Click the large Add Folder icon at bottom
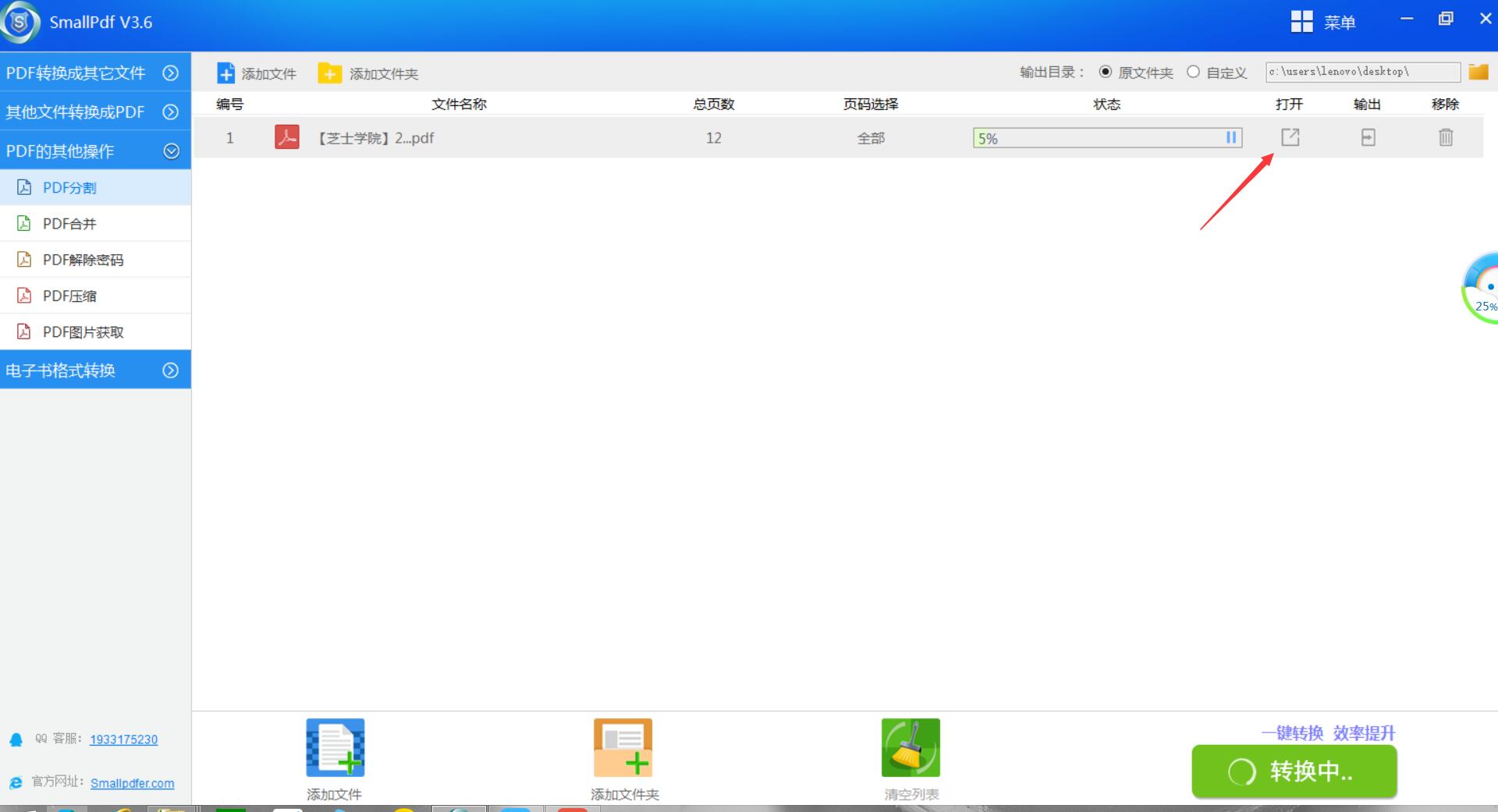This screenshot has height=812, width=1498. click(623, 747)
